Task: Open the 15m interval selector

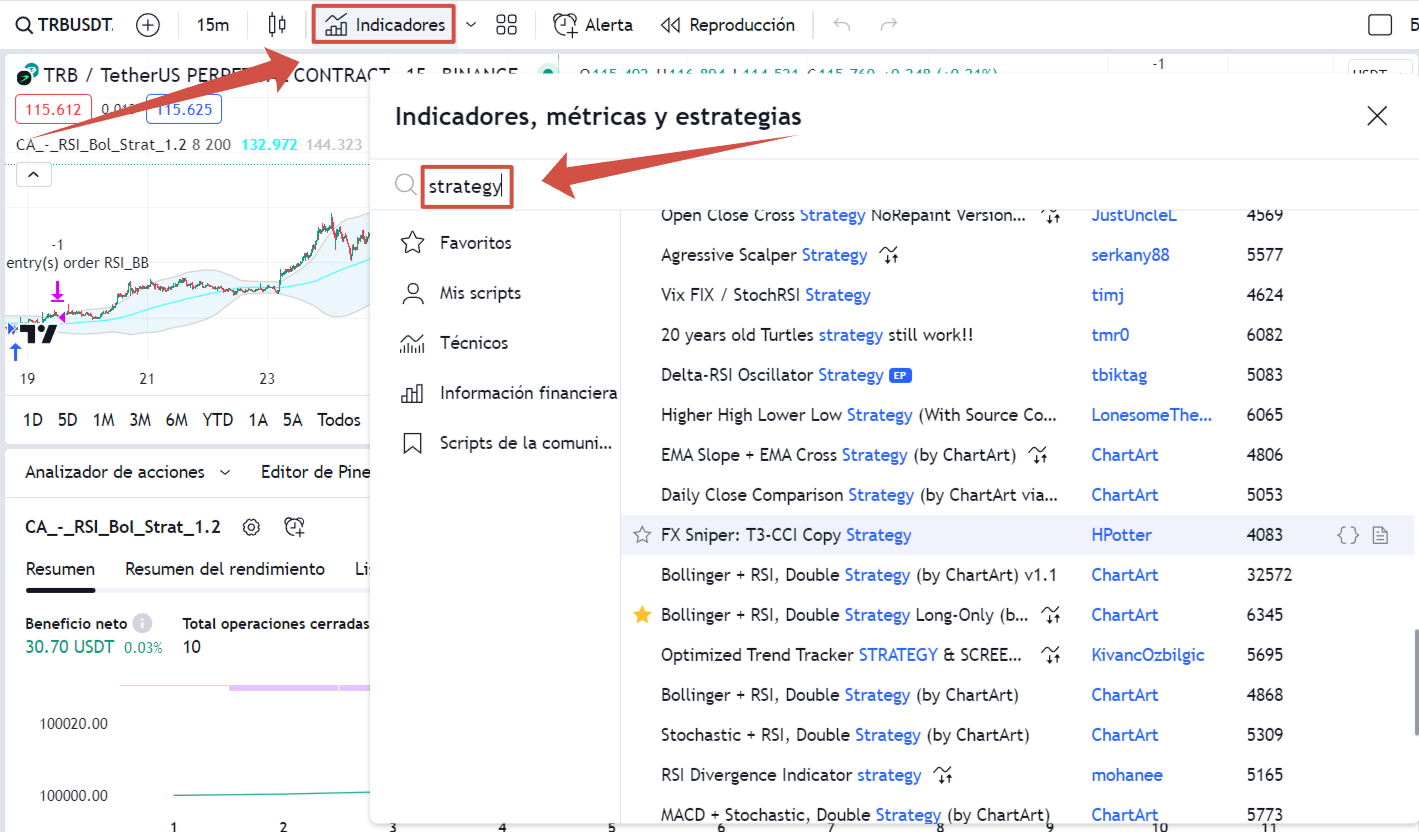Action: pyautogui.click(x=212, y=25)
